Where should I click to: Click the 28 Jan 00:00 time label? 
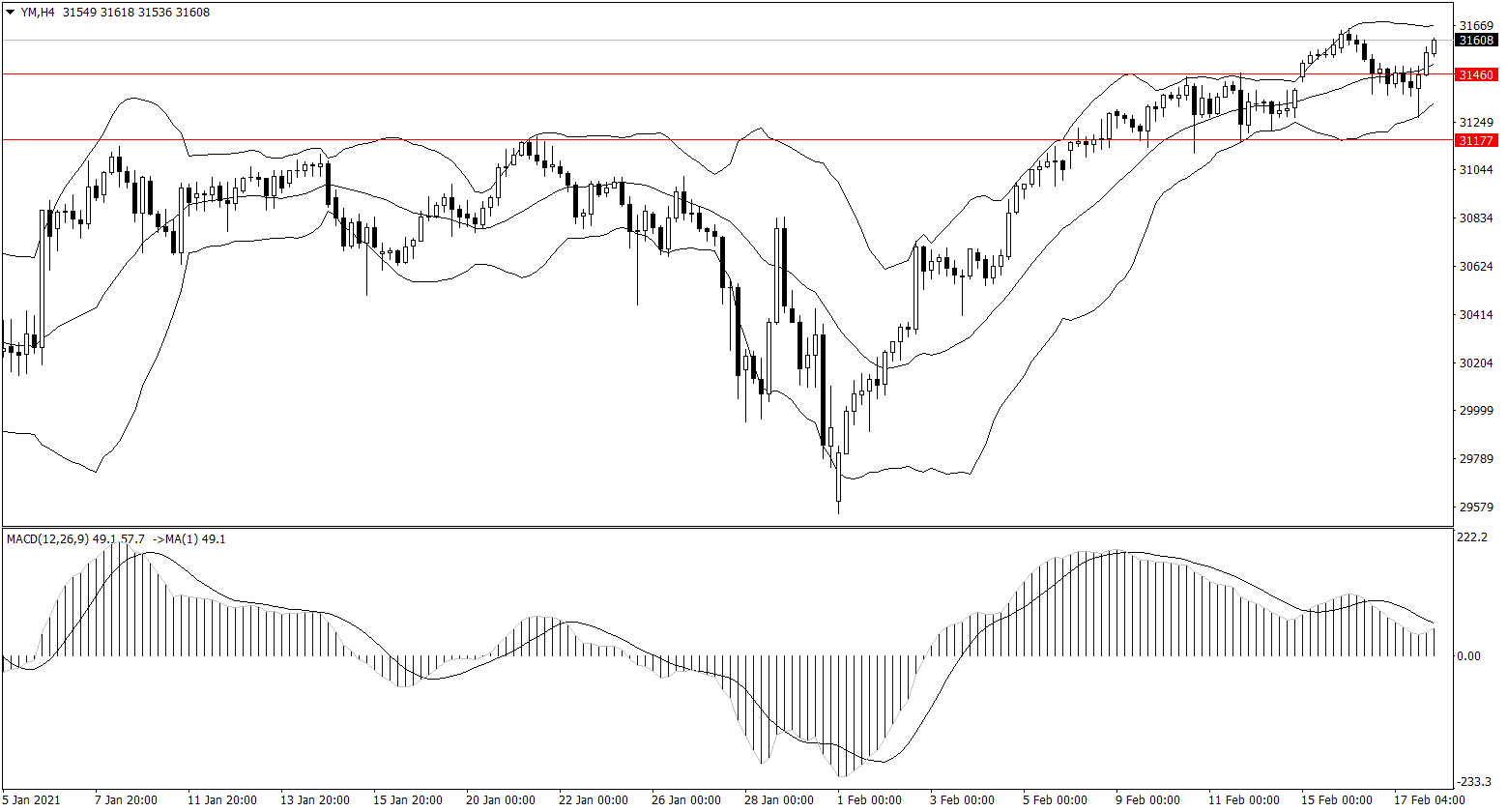[x=780, y=800]
